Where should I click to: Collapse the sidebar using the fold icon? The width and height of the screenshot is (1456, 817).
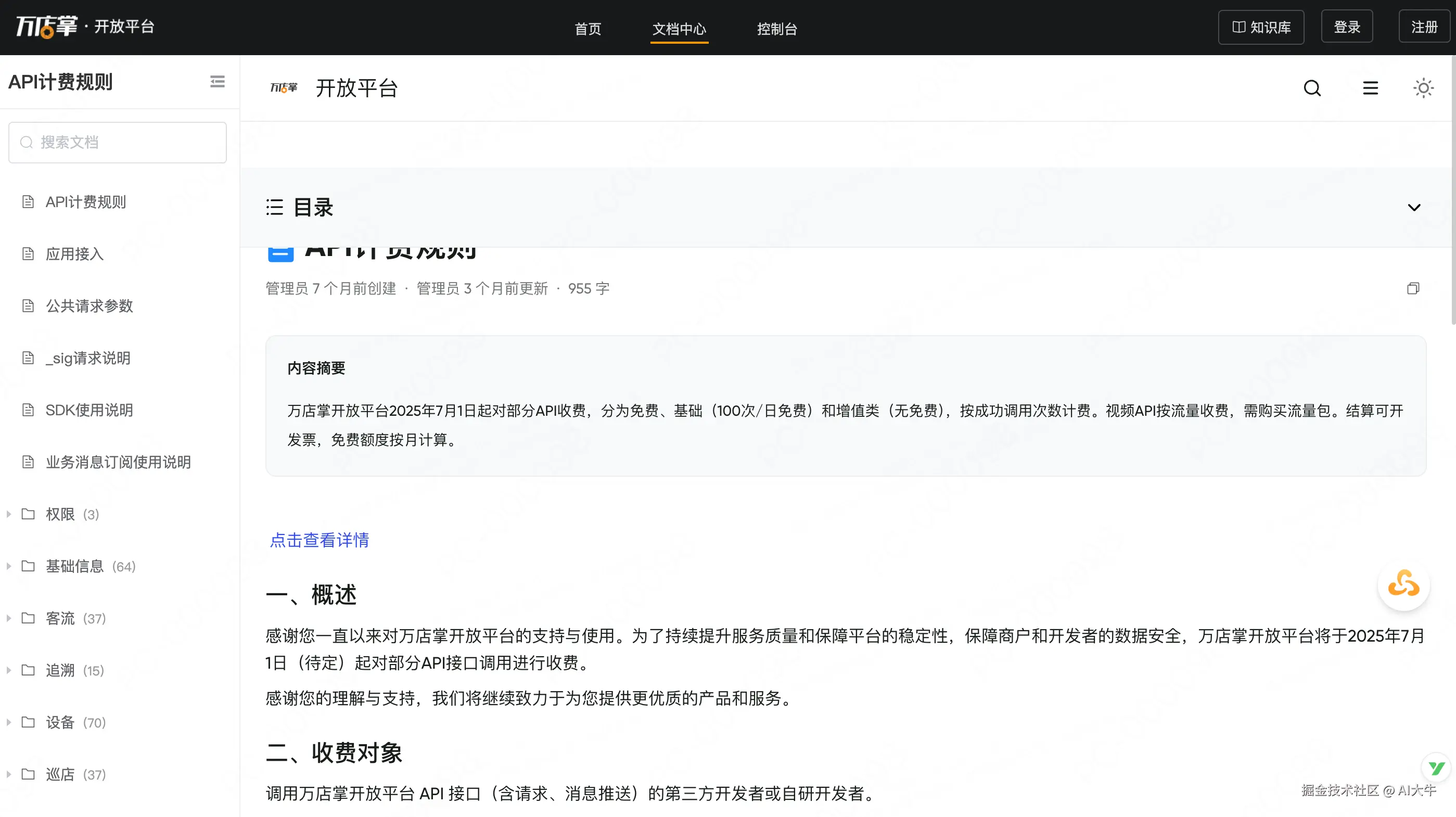pos(218,81)
